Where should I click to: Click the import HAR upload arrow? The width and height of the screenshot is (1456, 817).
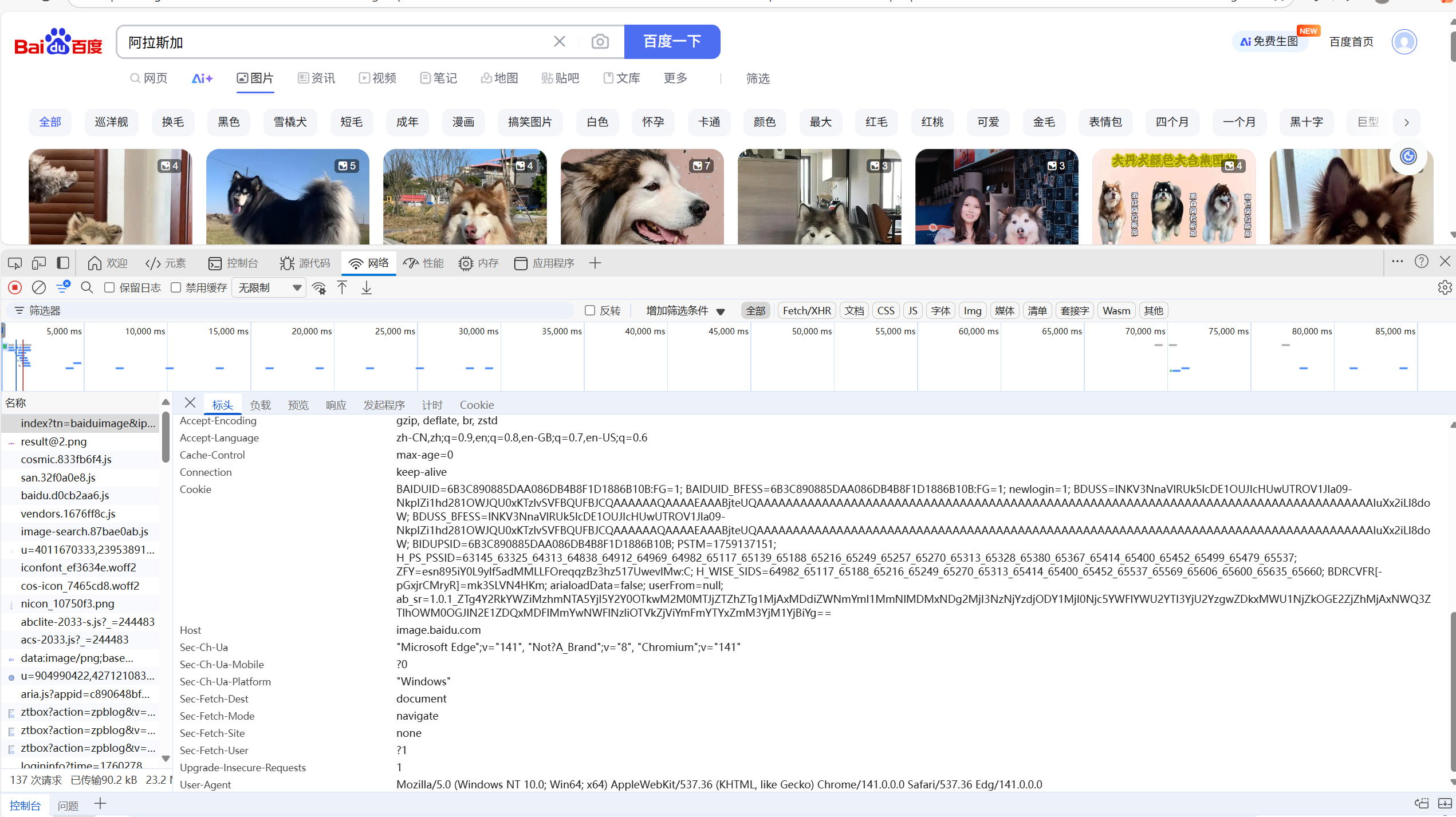point(343,287)
